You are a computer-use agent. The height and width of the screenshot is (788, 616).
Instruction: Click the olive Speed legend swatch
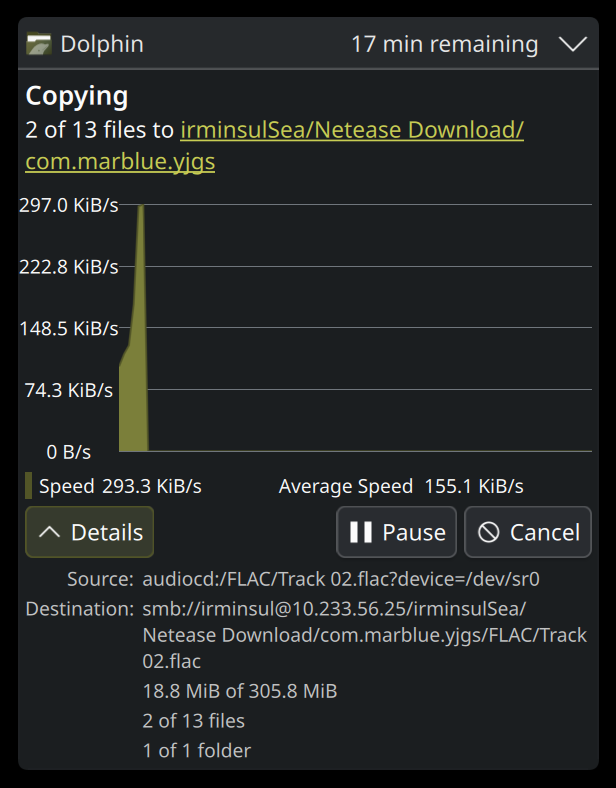(29, 486)
